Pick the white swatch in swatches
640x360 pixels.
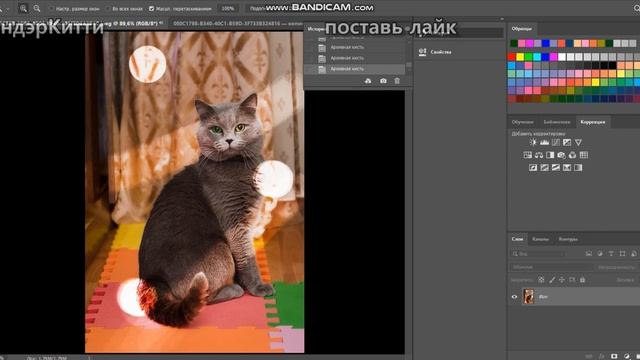pyautogui.click(x=562, y=57)
